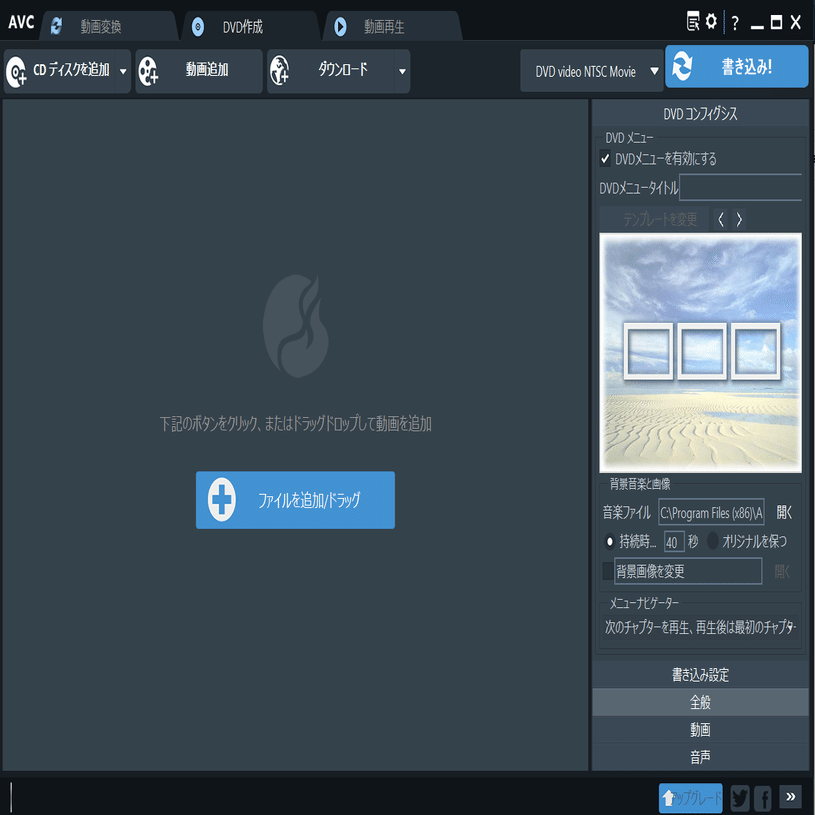Click the アップグレード button

(691, 797)
